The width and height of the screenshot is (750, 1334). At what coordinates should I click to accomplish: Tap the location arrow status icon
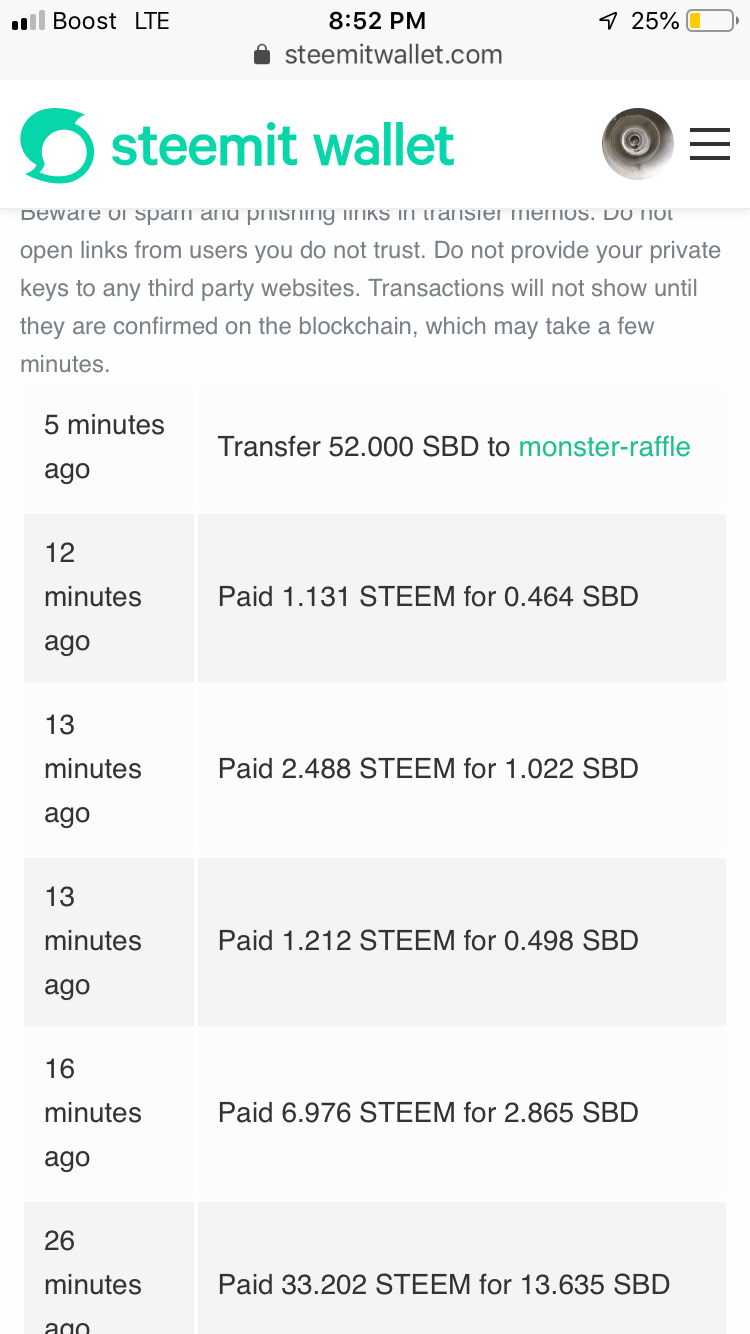608,20
